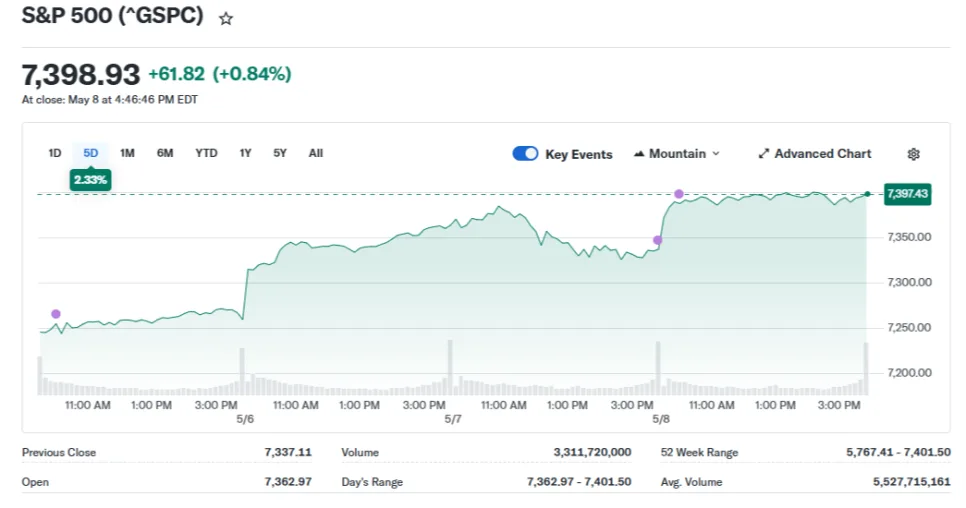Click the 5/8 date label on axis

[x=661, y=419]
